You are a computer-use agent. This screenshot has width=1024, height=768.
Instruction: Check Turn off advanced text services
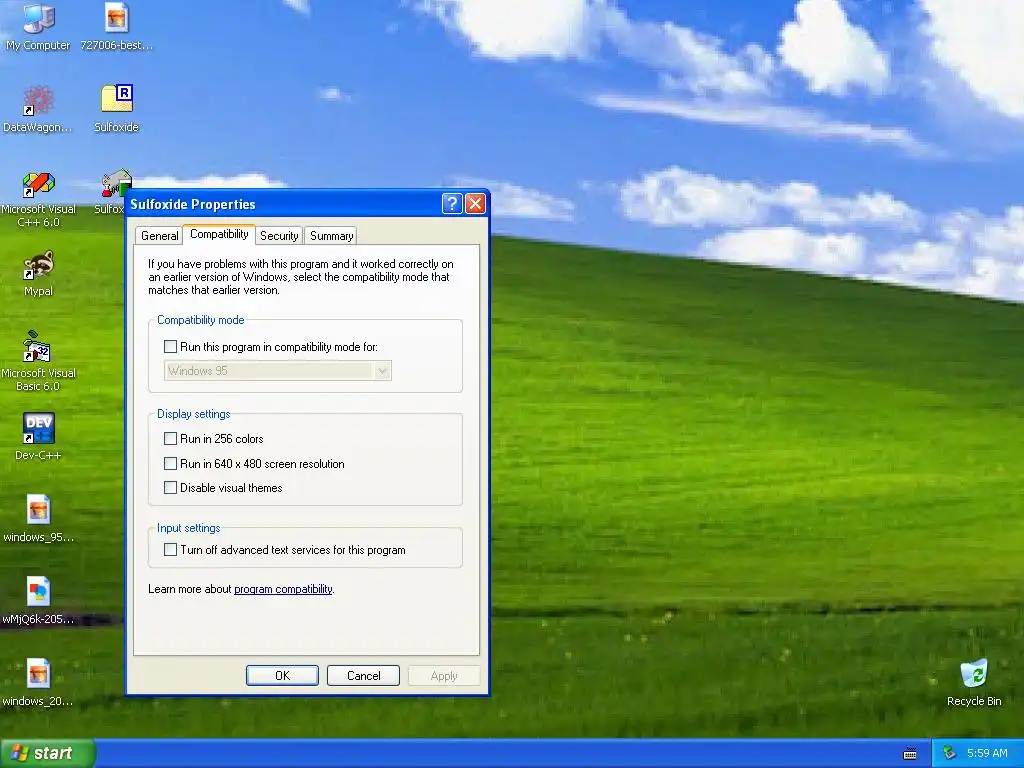coord(170,549)
